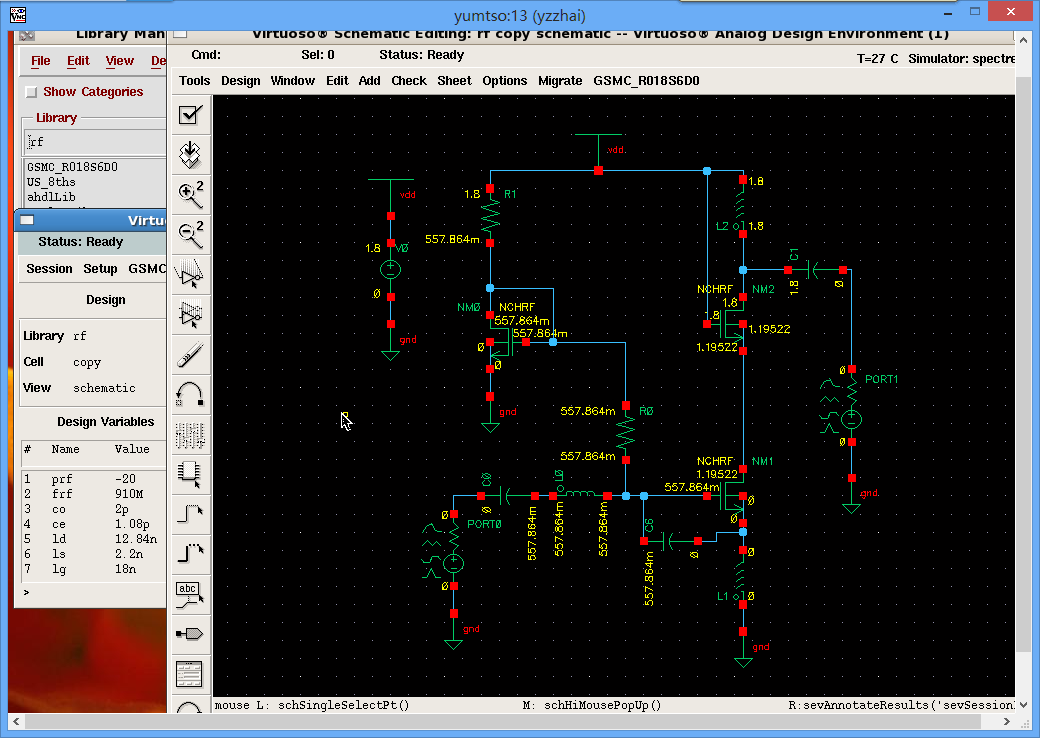Click the down arrow of the right scrollbar
The image size is (1040, 738).
tap(1024, 704)
